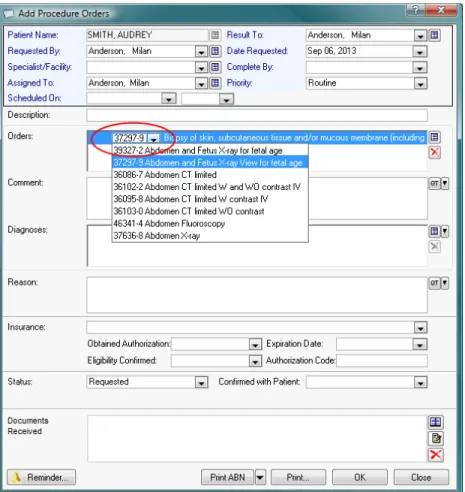This screenshot has height=492, width=465.
Task: Expand the Result To dropdown
Action: (420, 36)
